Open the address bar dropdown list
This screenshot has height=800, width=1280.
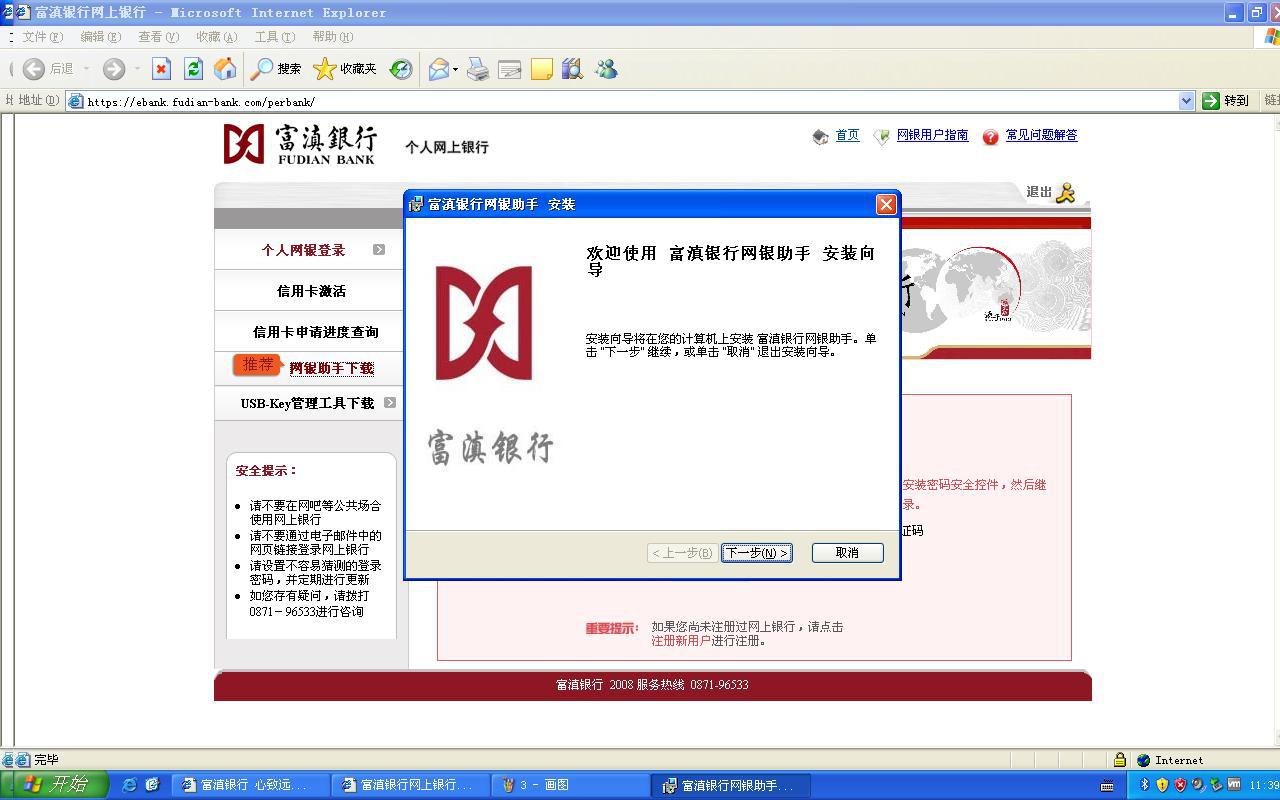coord(1186,101)
